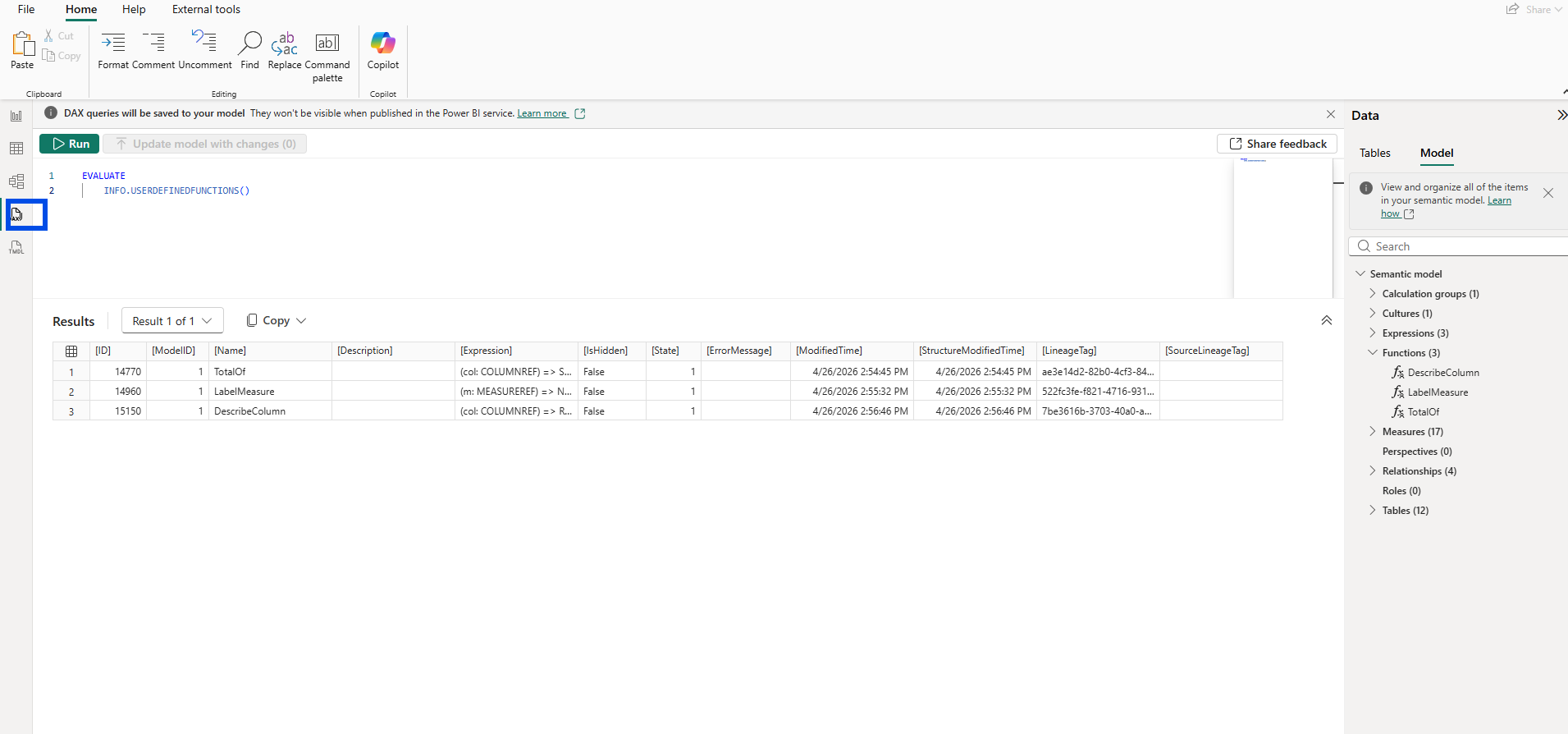Expand Tables (12)
Viewport: 1568px width, 734px height.
[x=1373, y=510]
